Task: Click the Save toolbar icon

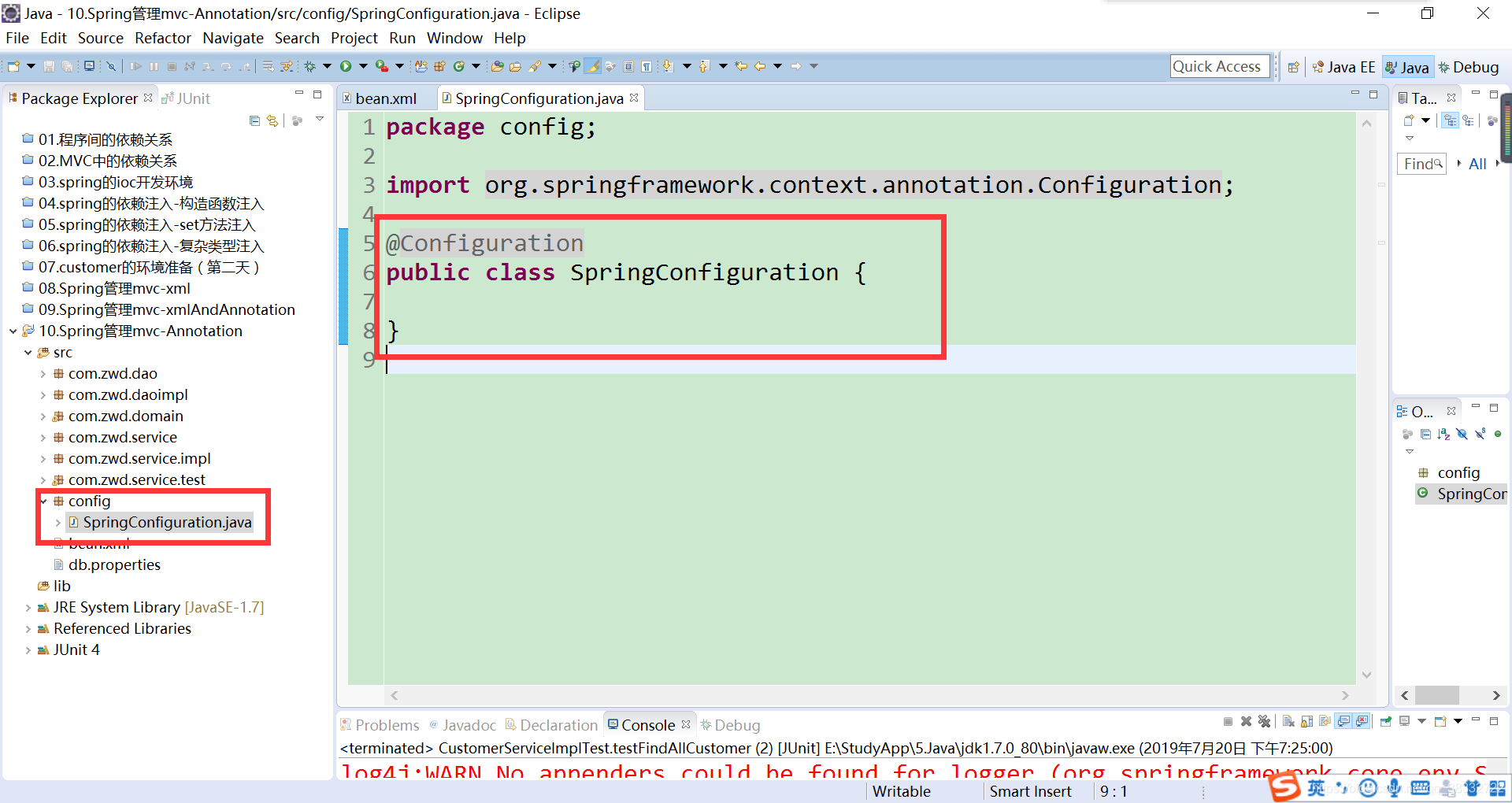Action: point(49,66)
